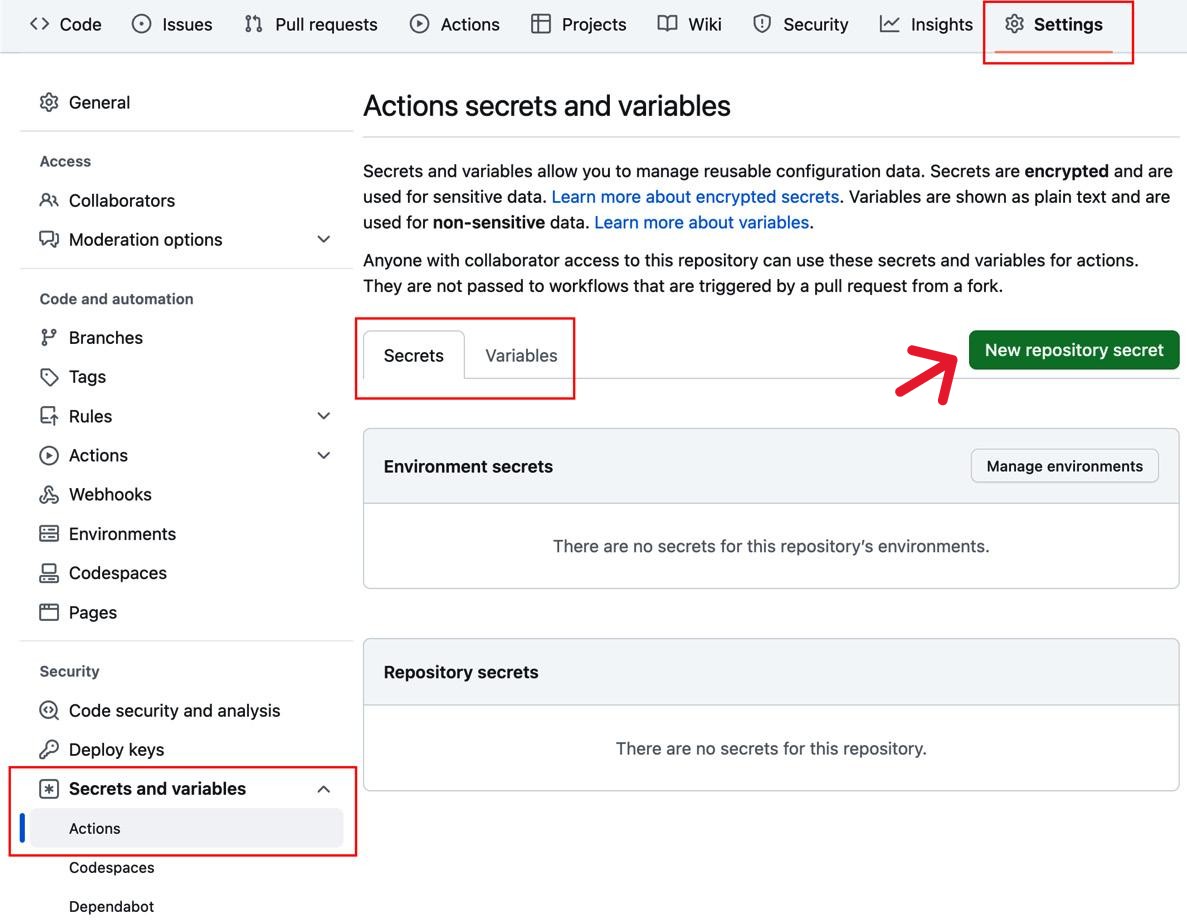Image resolution: width=1187 pixels, height=921 pixels.
Task: Click the Webhooks icon
Action: [x=49, y=495]
